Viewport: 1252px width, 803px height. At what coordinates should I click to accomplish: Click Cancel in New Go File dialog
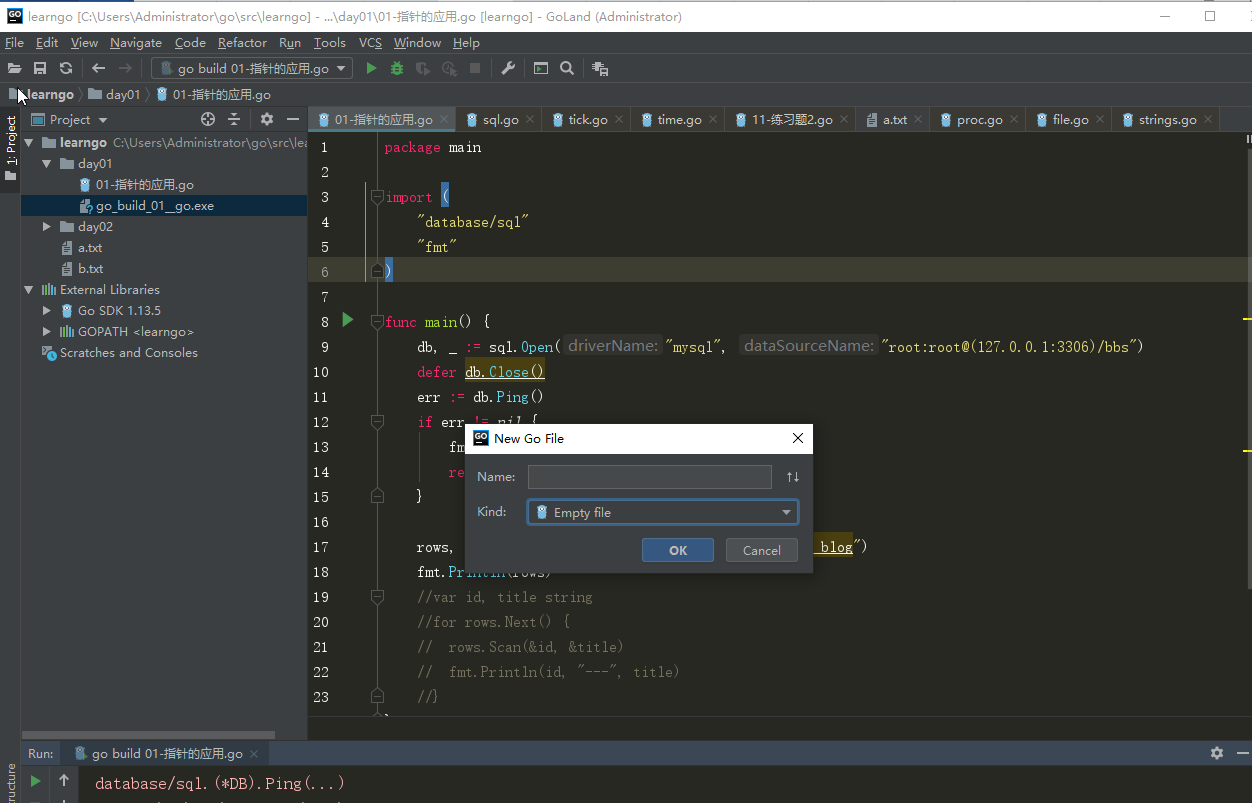click(x=761, y=550)
